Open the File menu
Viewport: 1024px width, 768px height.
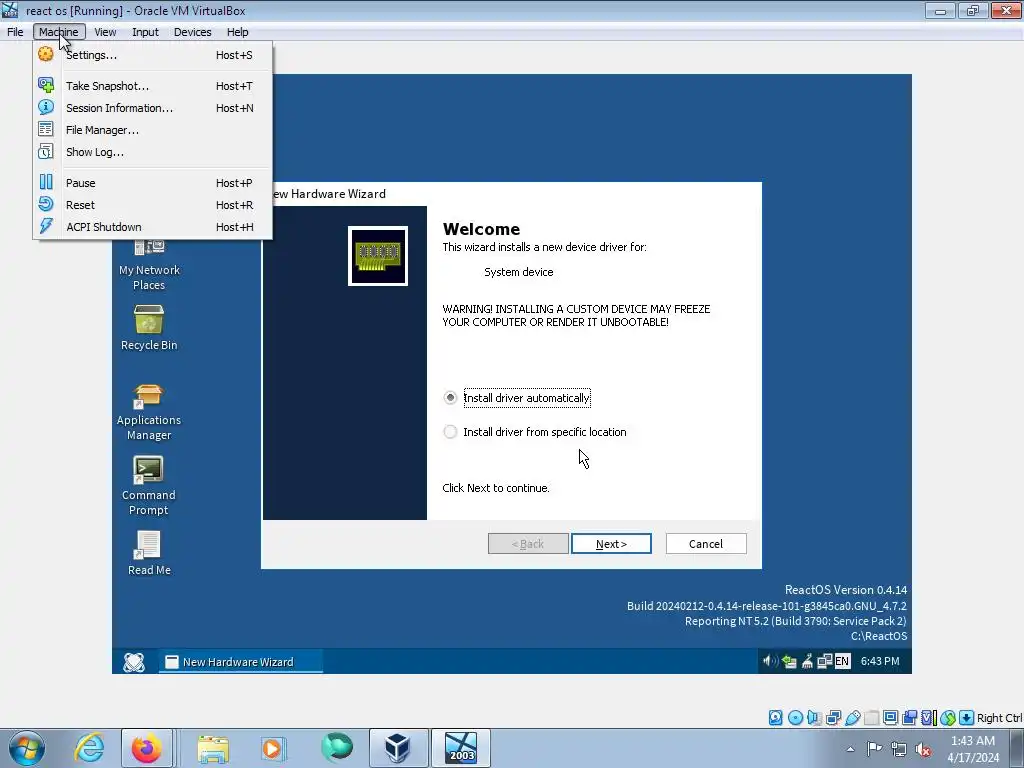coord(15,32)
